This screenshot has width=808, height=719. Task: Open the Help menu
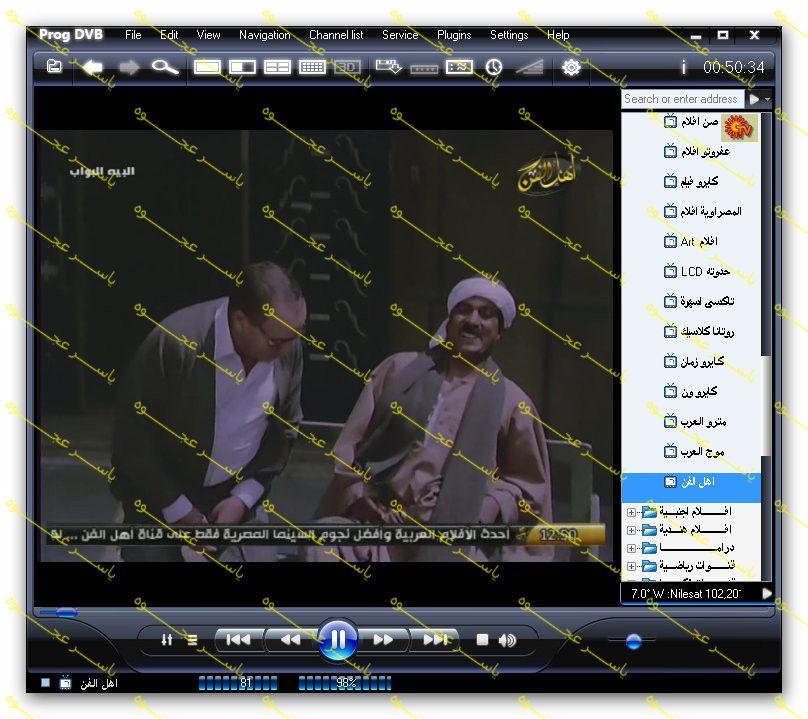point(558,35)
